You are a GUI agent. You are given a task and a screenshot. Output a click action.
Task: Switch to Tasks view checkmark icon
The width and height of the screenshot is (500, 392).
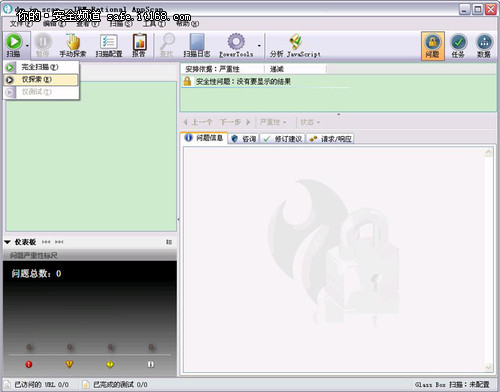(x=458, y=42)
